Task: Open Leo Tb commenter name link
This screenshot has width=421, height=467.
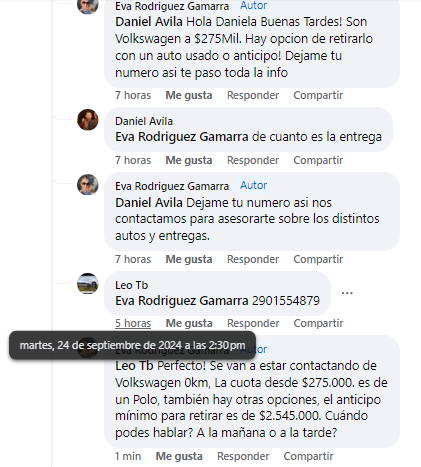Action: click(x=131, y=285)
